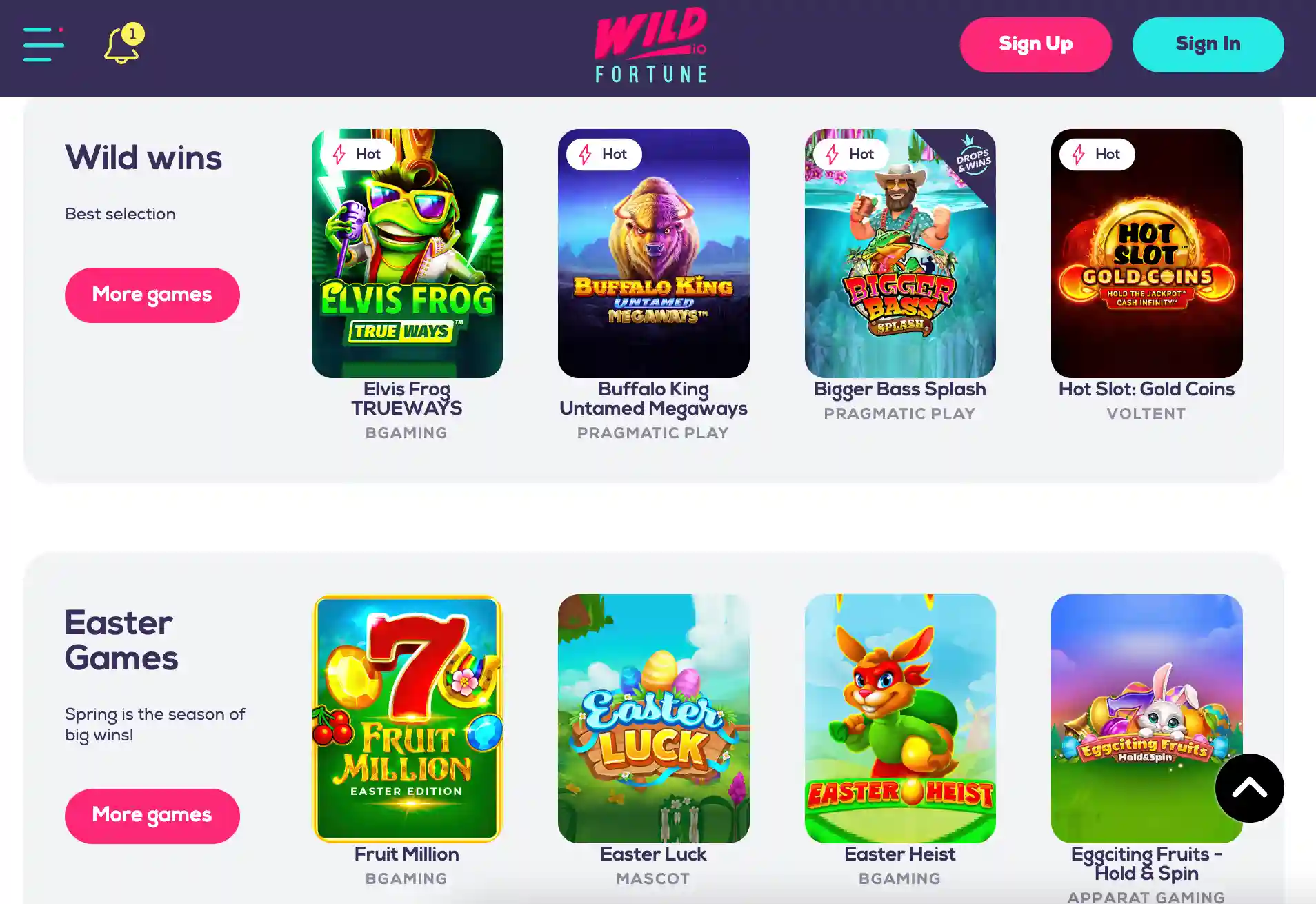Open More games under Wild wins
The image size is (1316, 904).
point(152,295)
